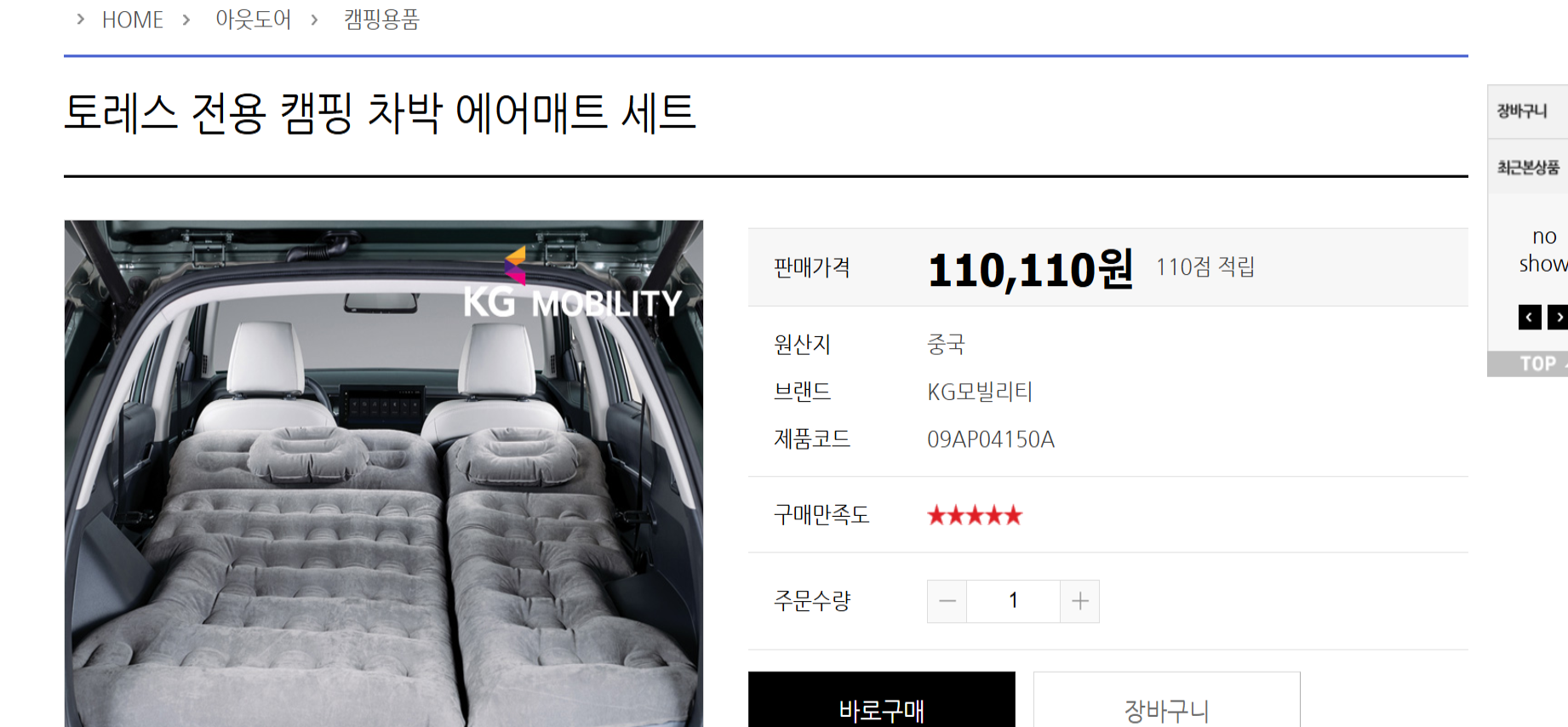
Task: Click the order quantity input field
Action: (1013, 601)
